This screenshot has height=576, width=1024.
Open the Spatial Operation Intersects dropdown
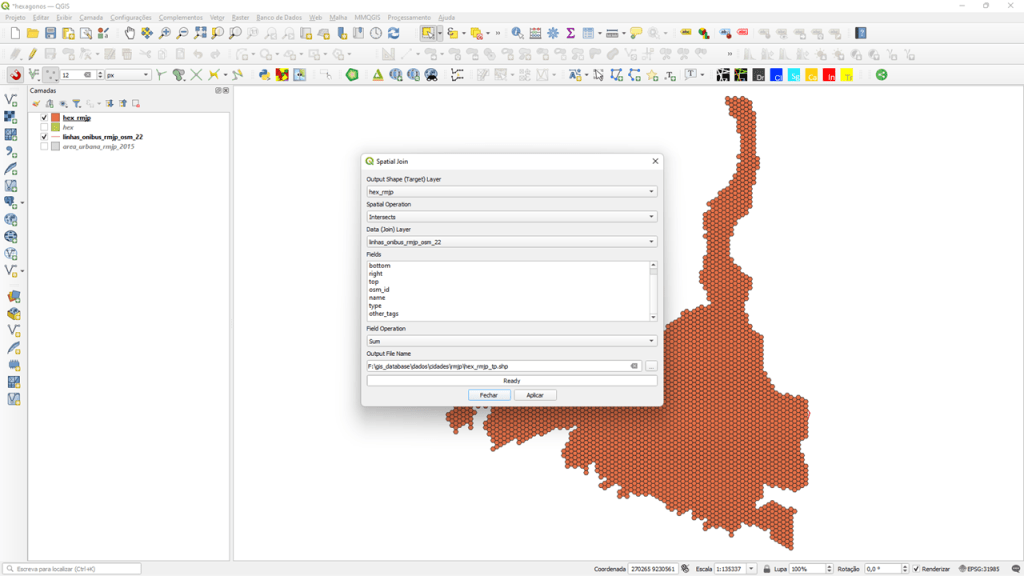(511, 217)
